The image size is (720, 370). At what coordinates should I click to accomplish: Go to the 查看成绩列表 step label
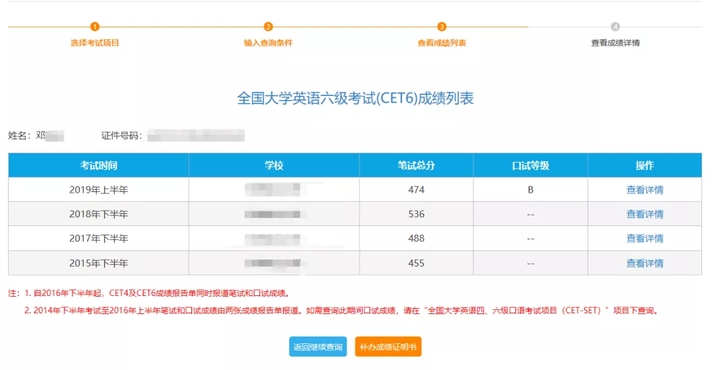442,43
